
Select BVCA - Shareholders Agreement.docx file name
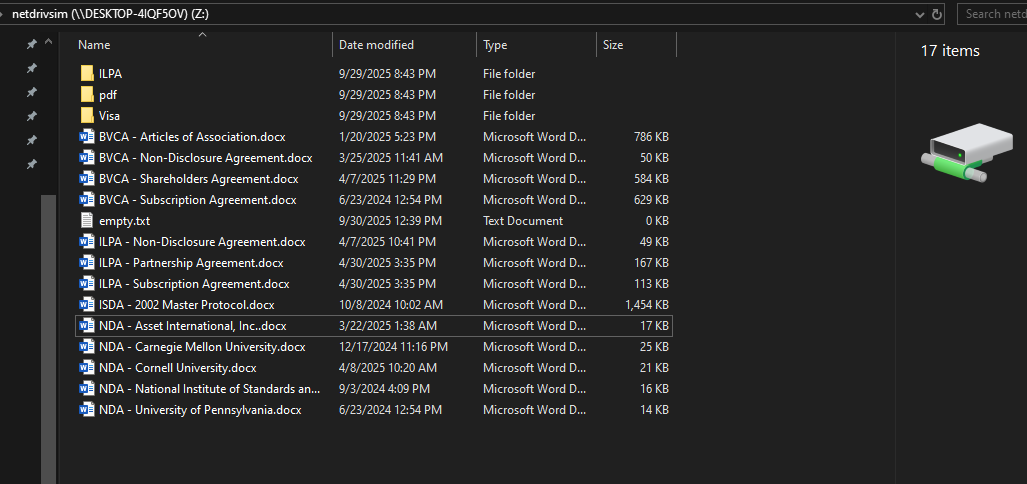(198, 179)
